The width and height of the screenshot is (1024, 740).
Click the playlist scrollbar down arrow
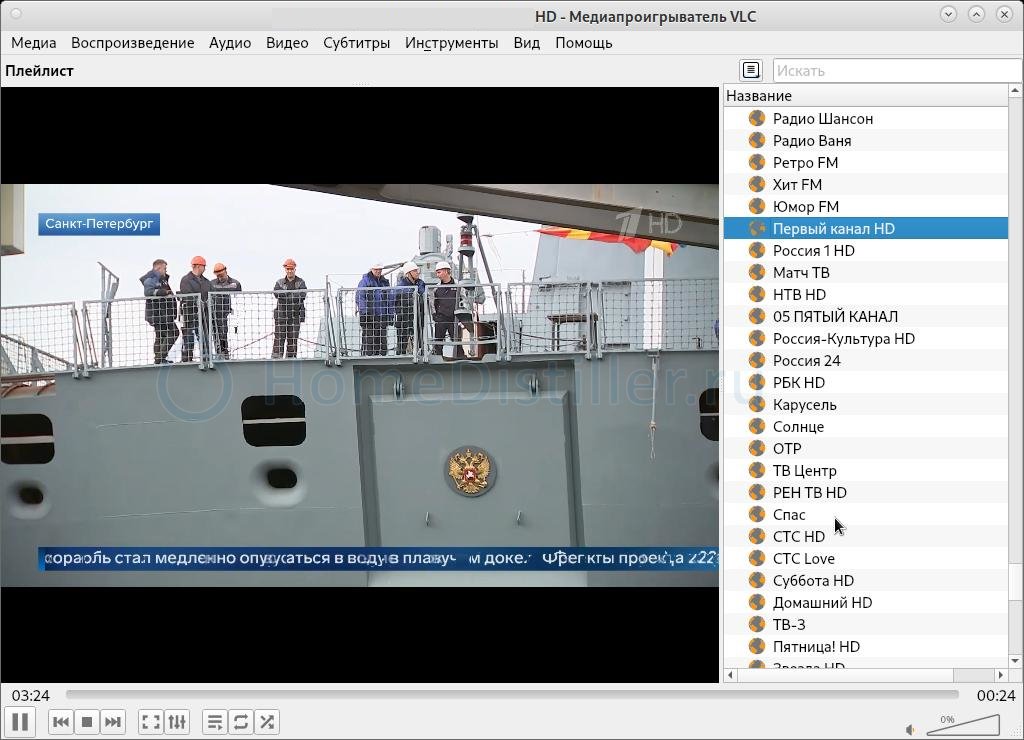pyautogui.click(x=1016, y=661)
